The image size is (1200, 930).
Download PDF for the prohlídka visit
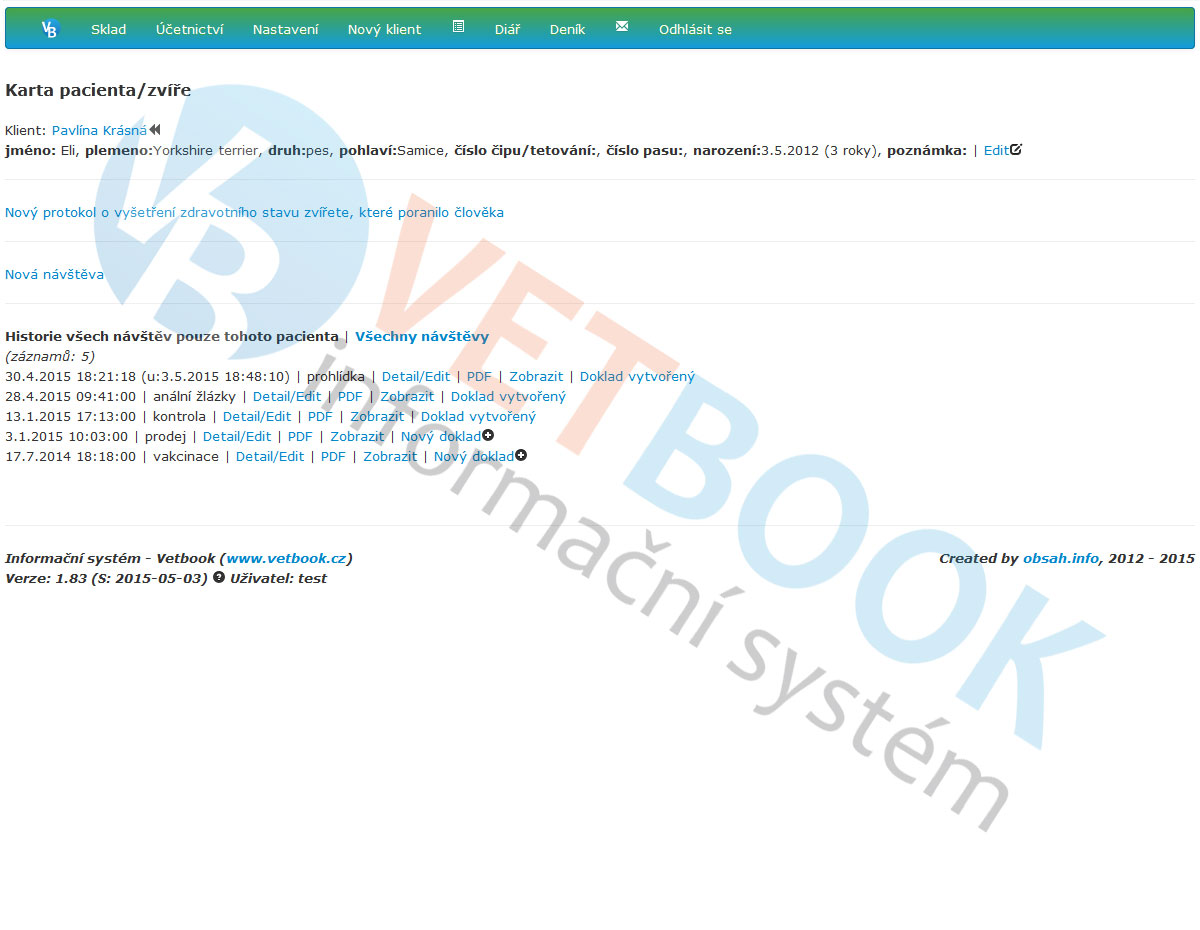(x=479, y=376)
